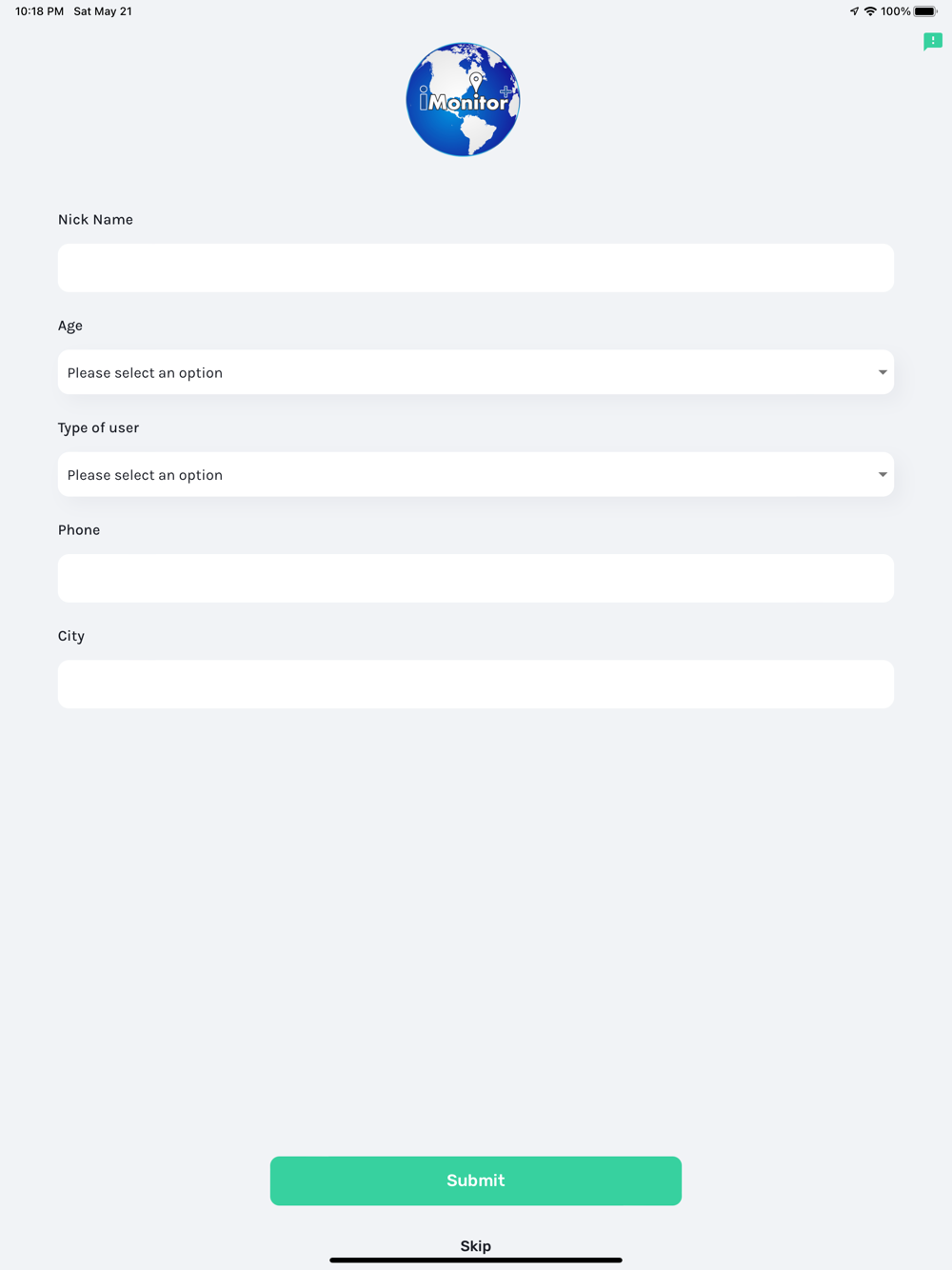
Task: Click into the Phone input field
Action: (x=476, y=578)
